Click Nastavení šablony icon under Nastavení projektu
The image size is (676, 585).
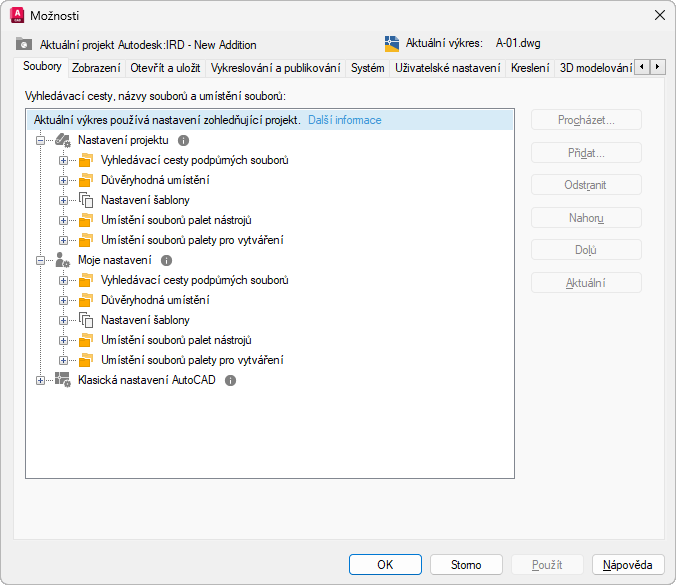coord(85,200)
